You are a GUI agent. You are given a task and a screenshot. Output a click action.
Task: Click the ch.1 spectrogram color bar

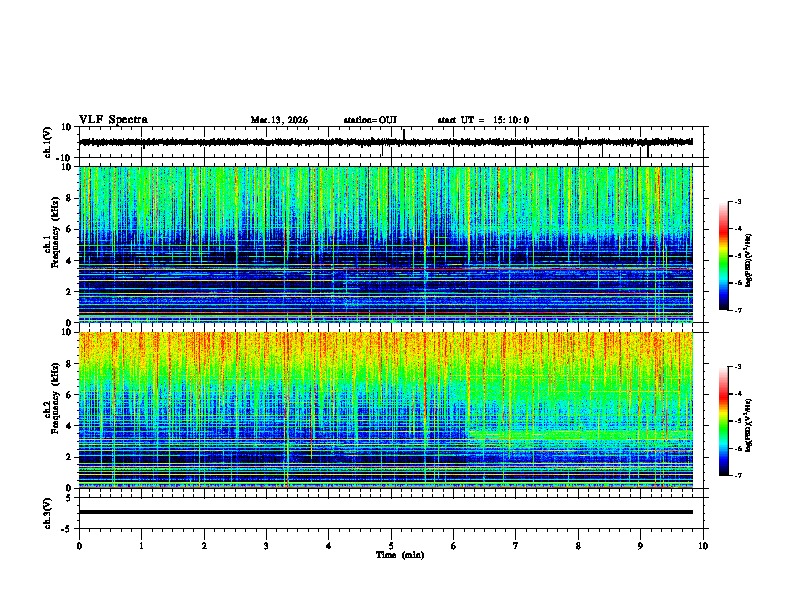(723, 256)
